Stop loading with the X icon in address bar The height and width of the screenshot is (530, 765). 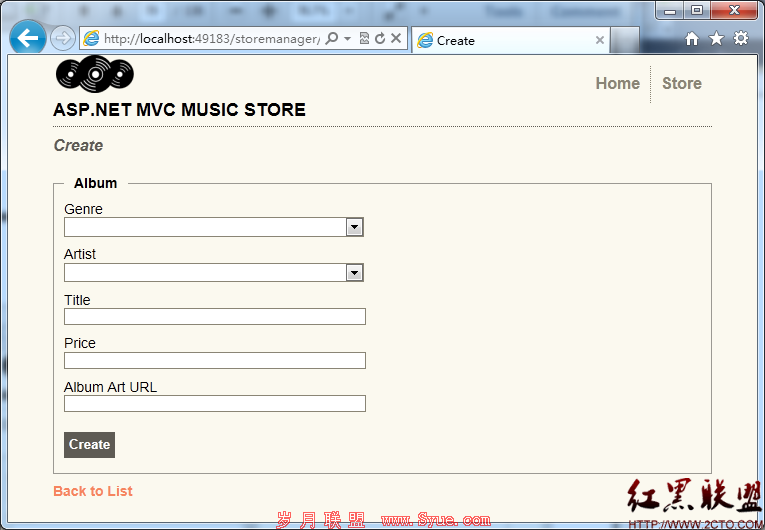point(396,38)
